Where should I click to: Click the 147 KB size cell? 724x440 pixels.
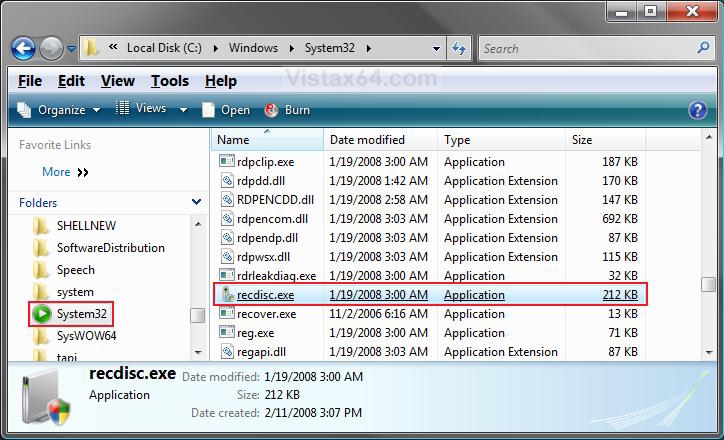(x=620, y=199)
